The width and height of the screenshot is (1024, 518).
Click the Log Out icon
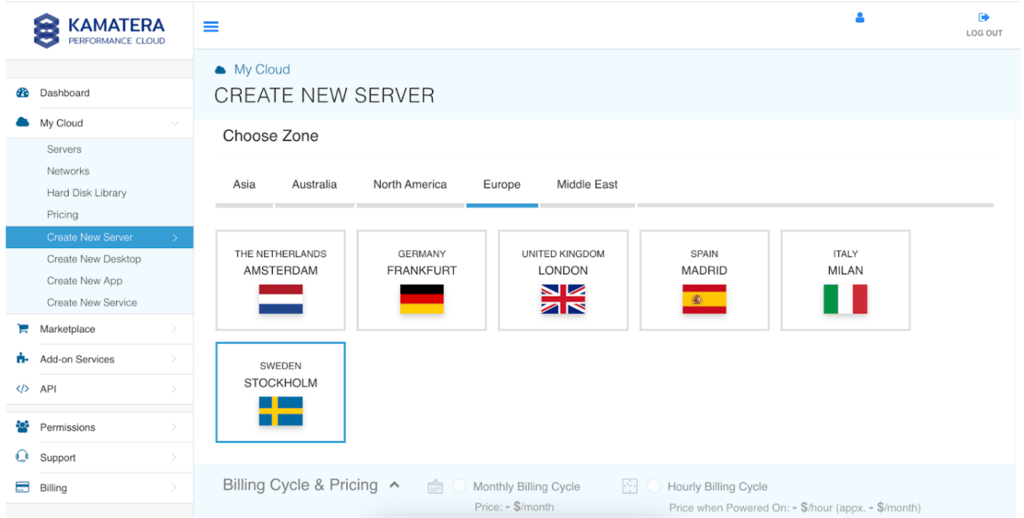click(984, 18)
